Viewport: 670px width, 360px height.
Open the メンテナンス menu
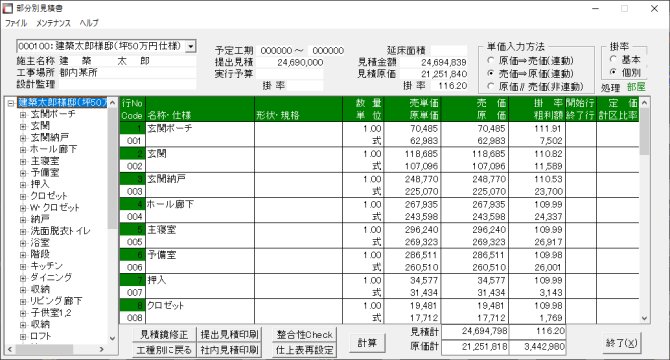53,23
